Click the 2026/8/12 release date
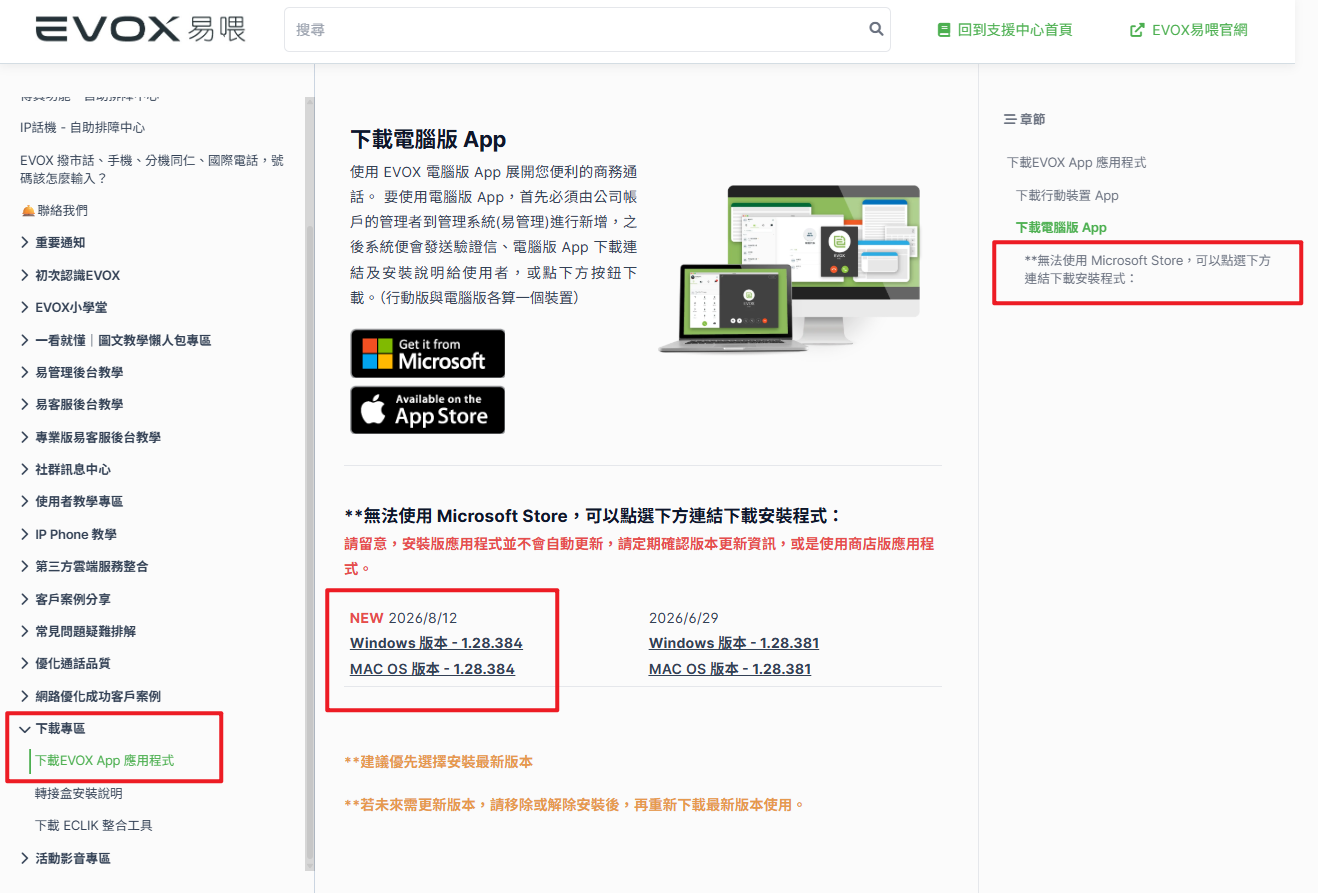 click(x=423, y=618)
